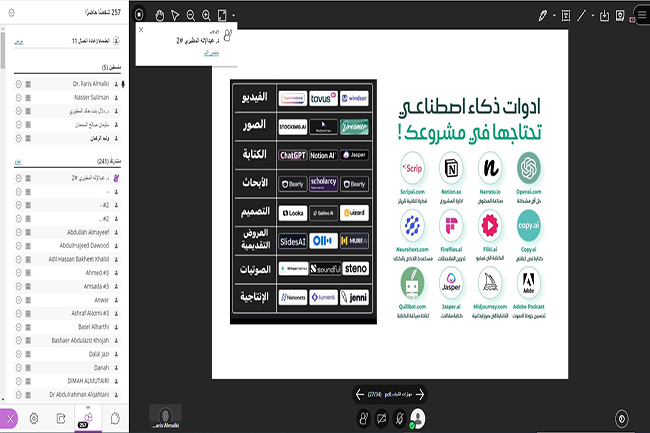Select the pencil drawing tool
This screenshot has width=650, height=433.
click(x=542, y=16)
